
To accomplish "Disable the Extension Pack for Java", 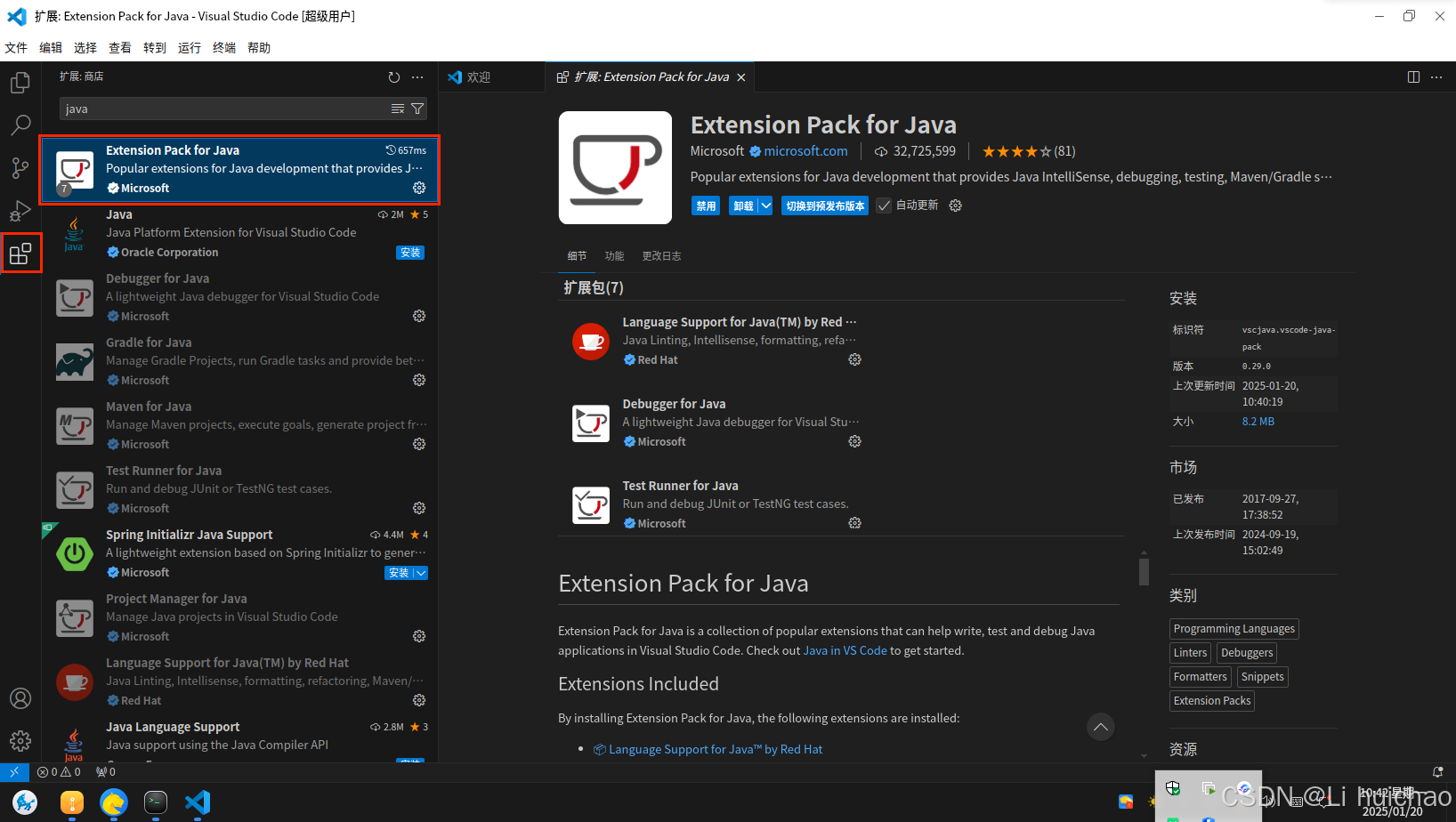I will click(x=706, y=205).
